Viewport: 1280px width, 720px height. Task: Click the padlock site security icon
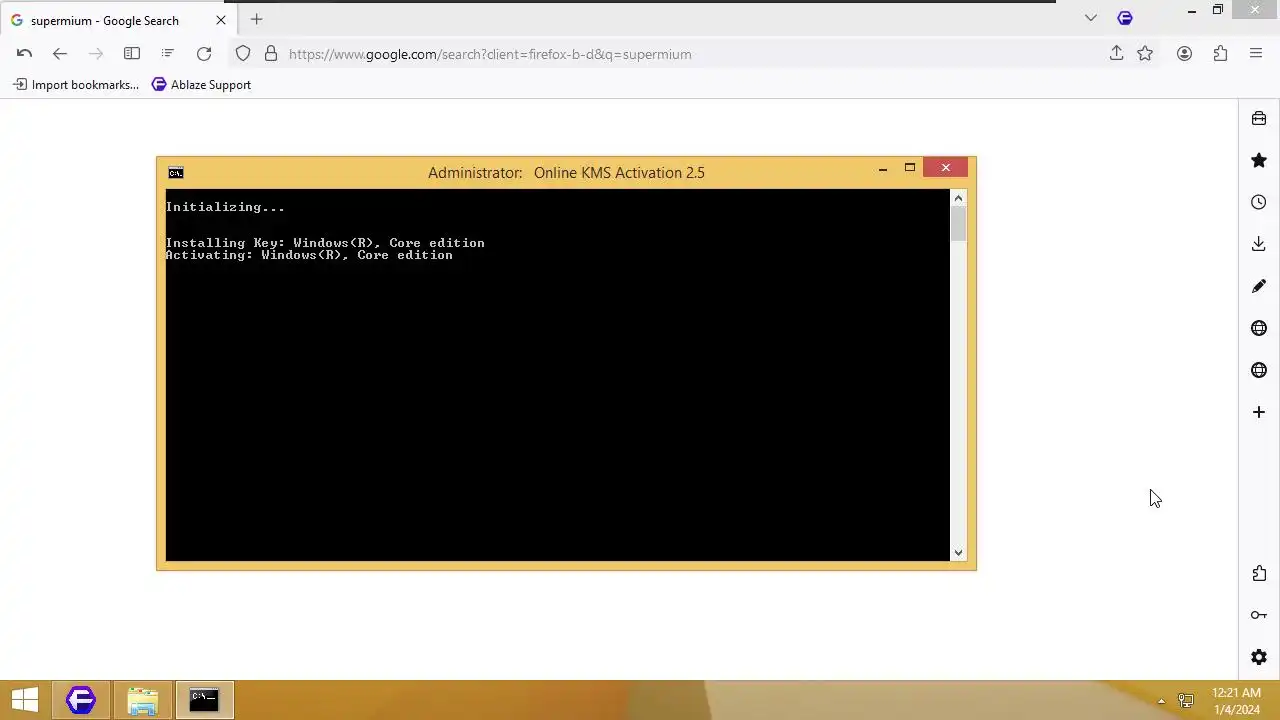coord(270,54)
